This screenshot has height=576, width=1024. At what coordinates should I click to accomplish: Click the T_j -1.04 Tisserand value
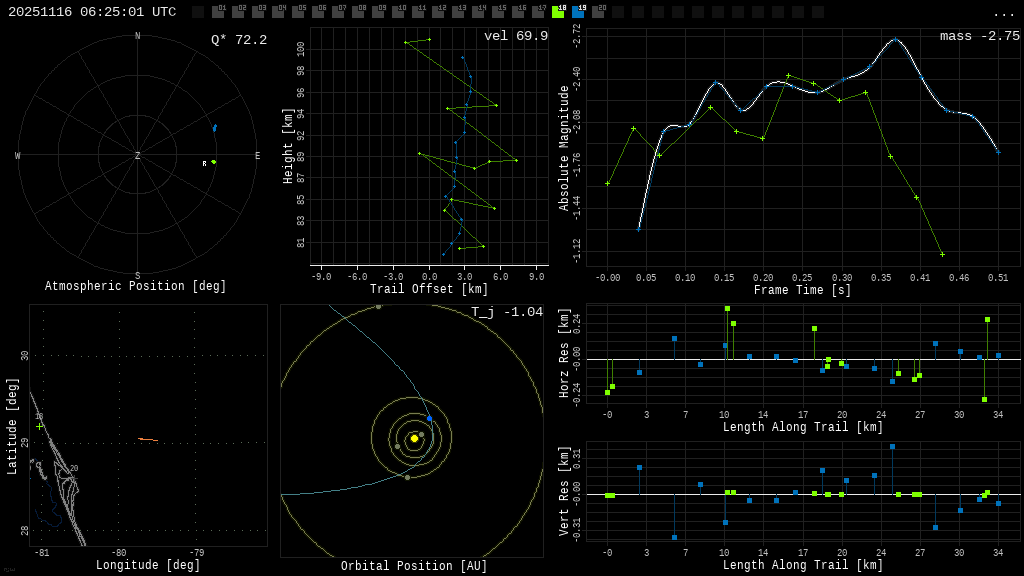tap(507, 313)
